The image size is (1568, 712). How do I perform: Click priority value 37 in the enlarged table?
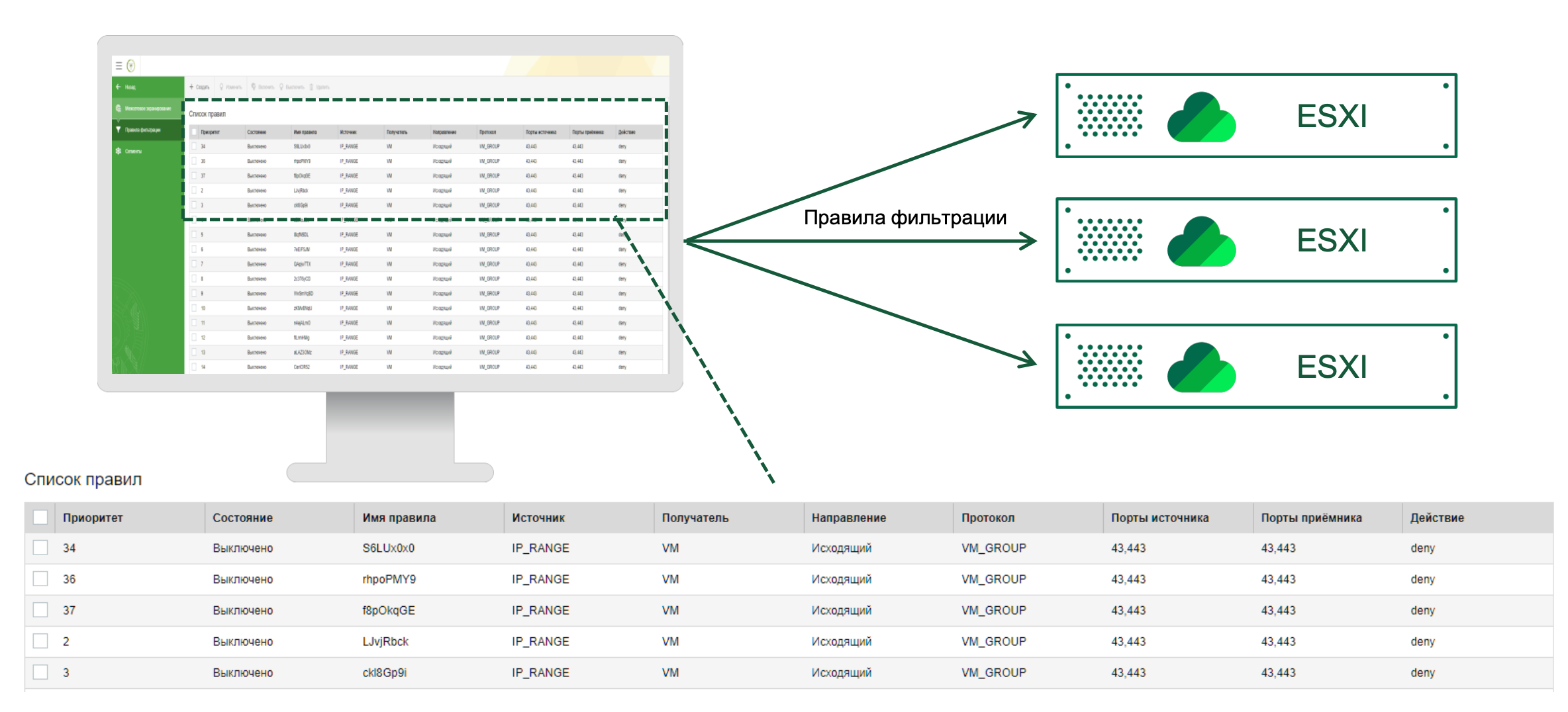point(69,610)
